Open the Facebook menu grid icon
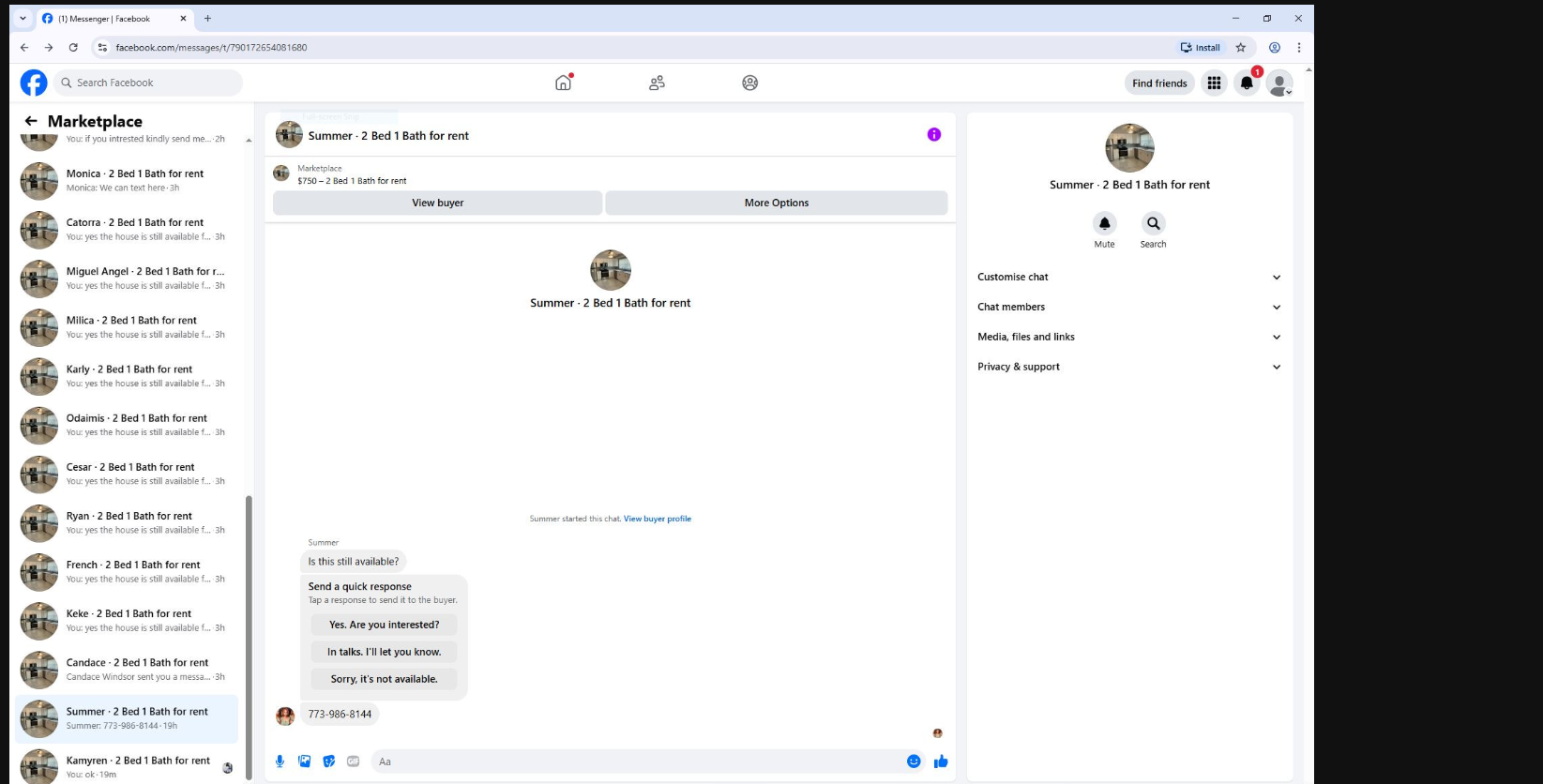1543x784 pixels. click(x=1214, y=83)
